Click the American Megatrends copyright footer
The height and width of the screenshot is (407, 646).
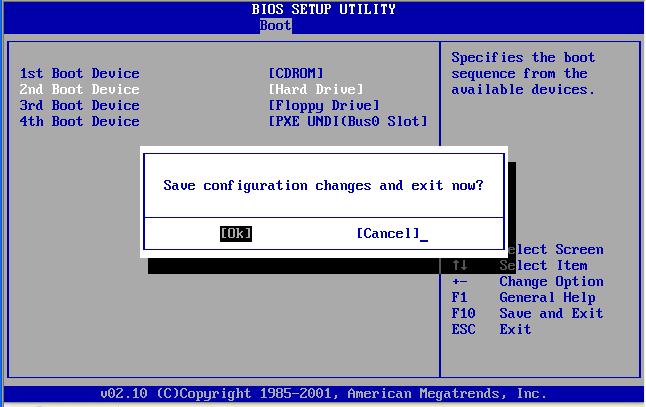[x=323, y=394]
